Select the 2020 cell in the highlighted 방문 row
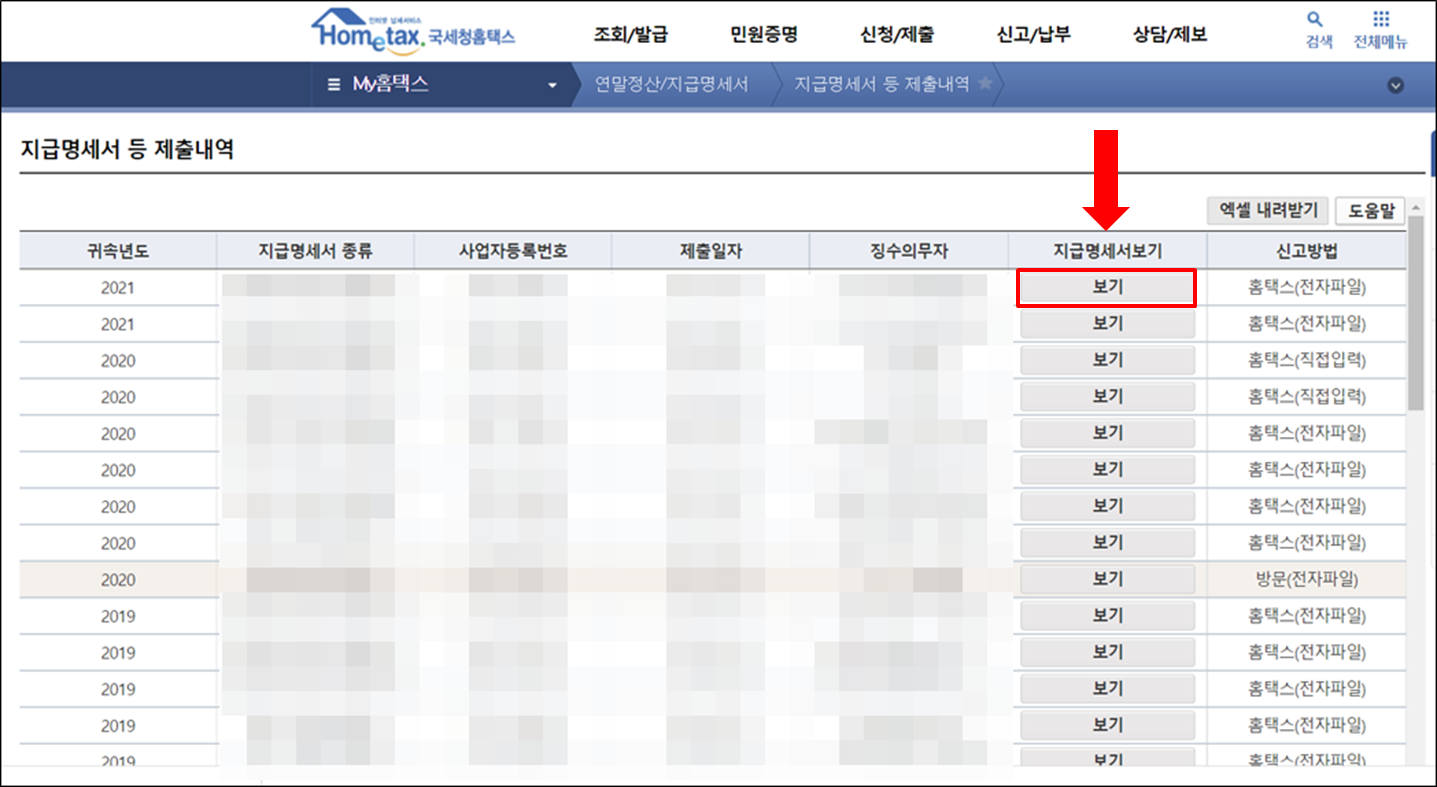 118,580
